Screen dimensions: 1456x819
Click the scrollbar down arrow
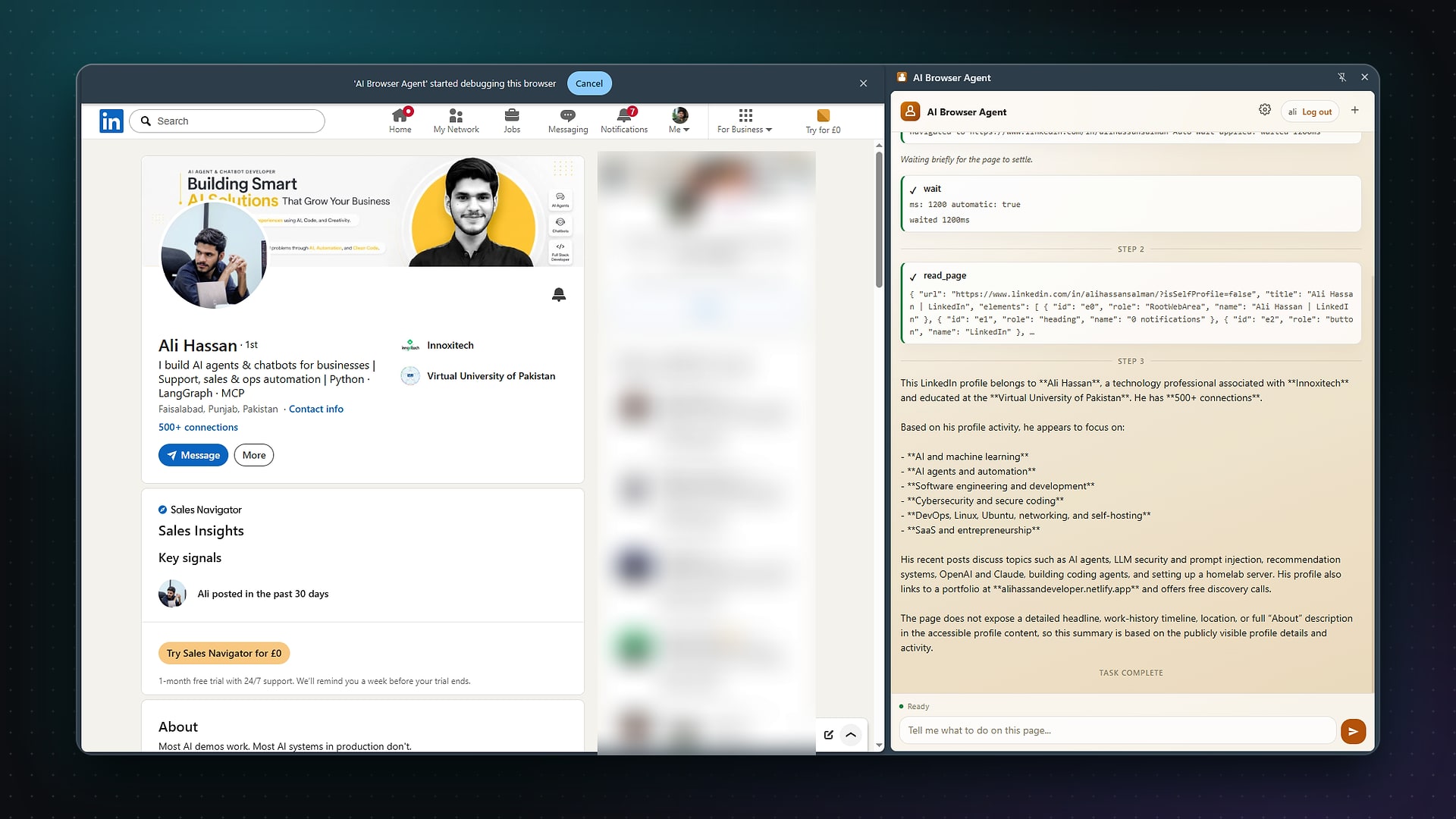point(879,745)
